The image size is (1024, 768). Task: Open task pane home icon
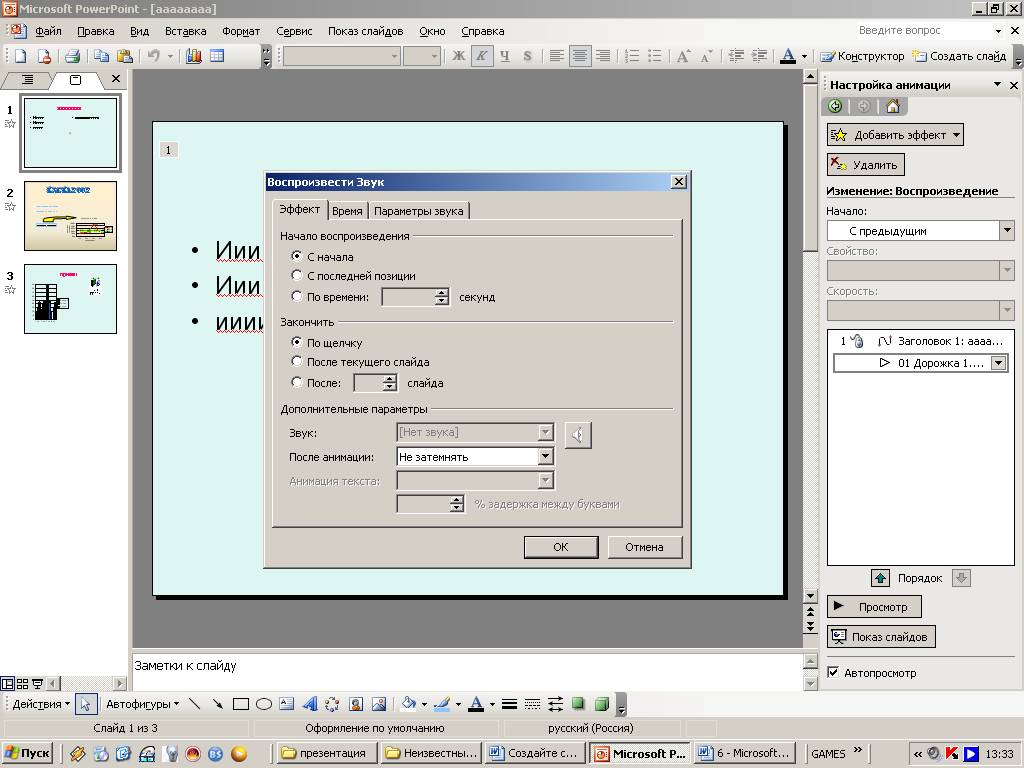893,106
